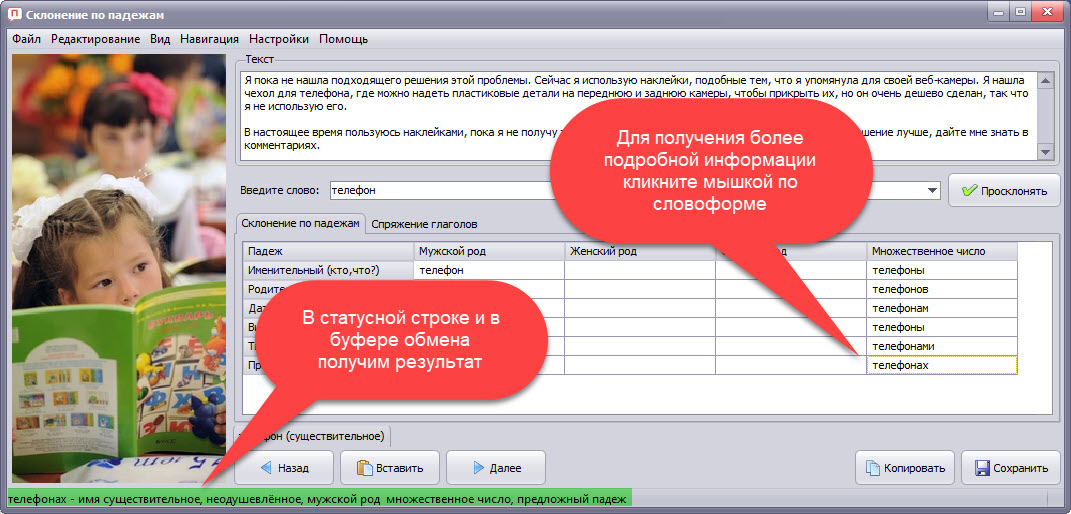Click the status bar result text
This screenshot has width=1071, height=514.
click(318, 499)
